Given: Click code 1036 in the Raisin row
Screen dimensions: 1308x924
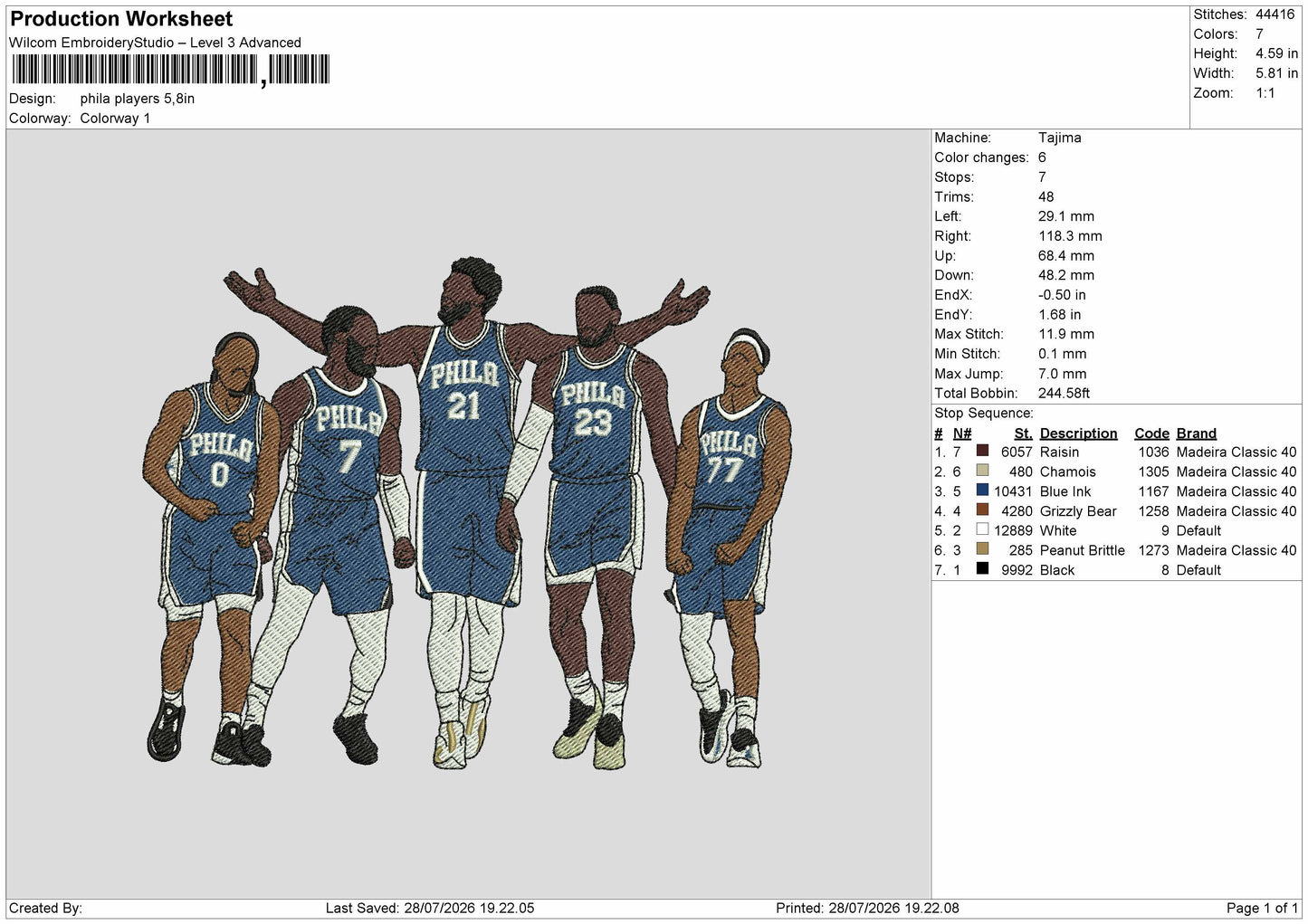Looking at the screenshot, I should click(1153, 452).
